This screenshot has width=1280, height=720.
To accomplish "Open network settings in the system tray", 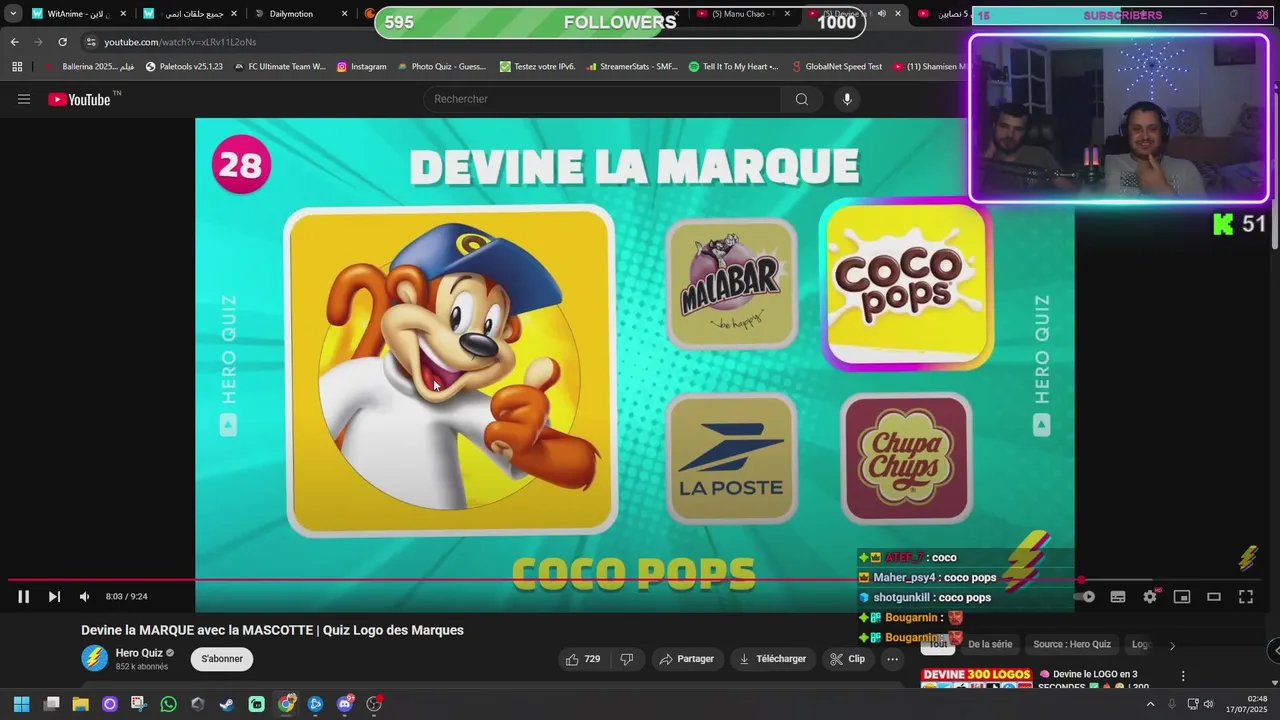I will coord(1192,704).
